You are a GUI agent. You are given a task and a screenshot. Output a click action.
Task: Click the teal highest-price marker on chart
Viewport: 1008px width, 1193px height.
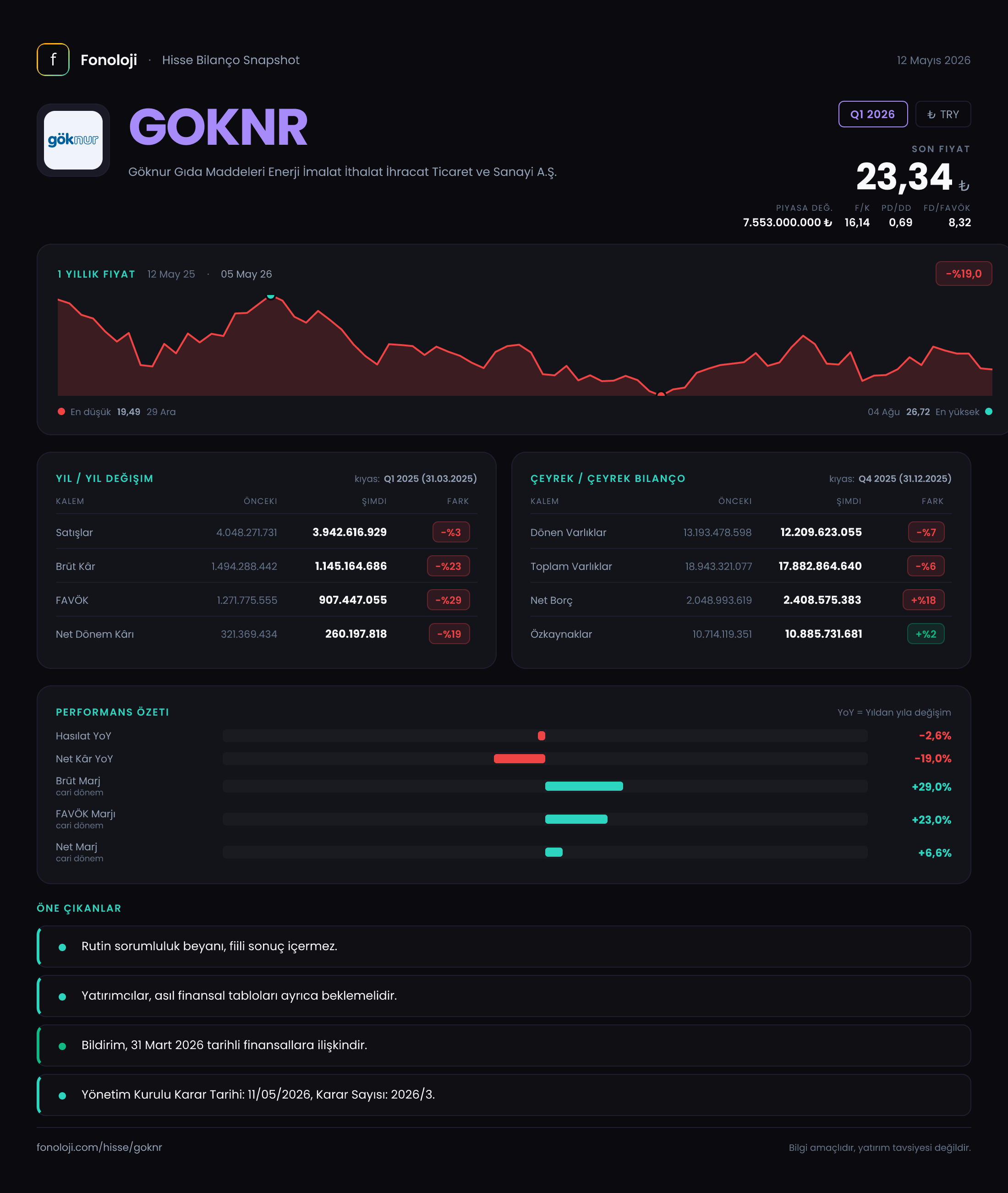[x=271, y=296]
